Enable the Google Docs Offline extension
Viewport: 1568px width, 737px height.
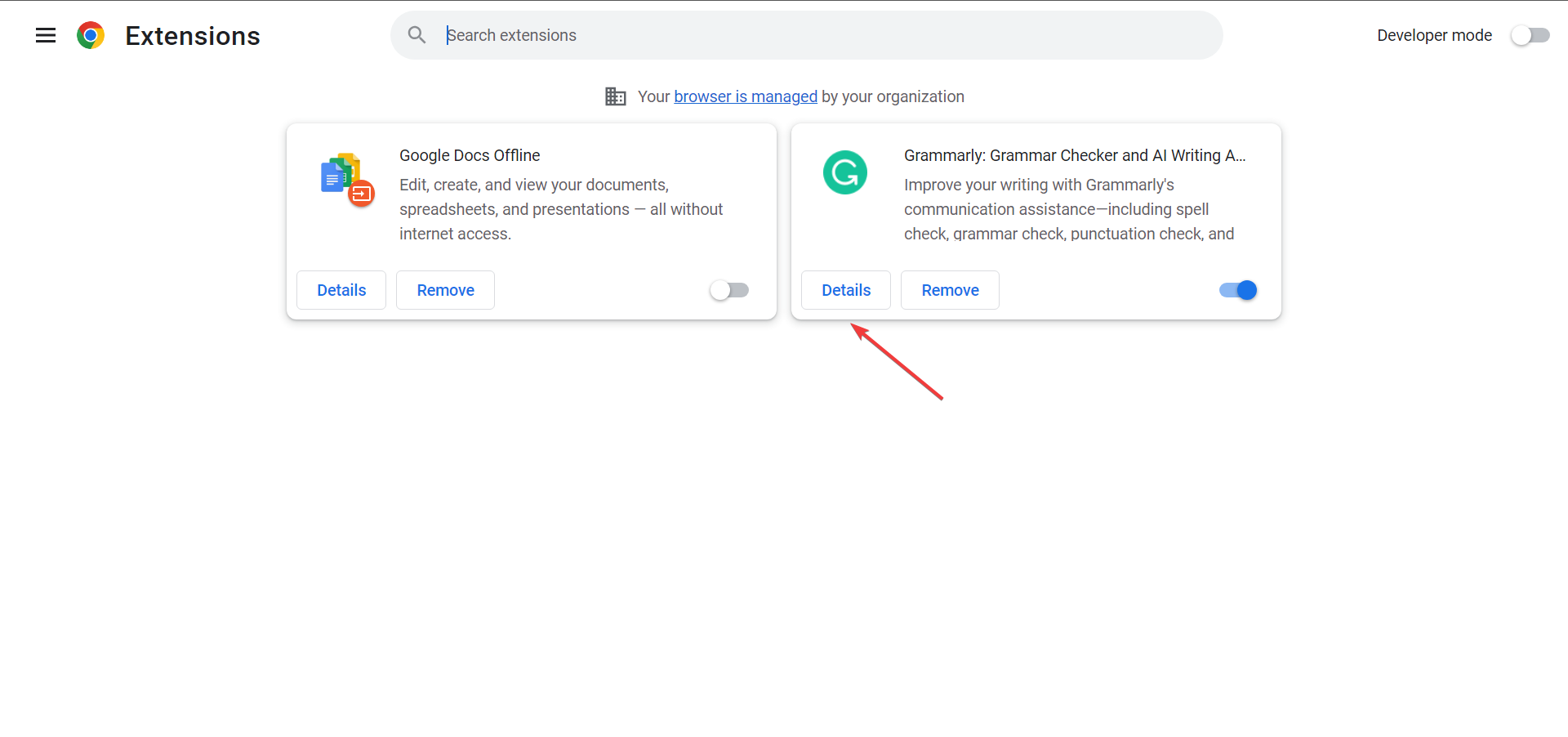[x=729, y=290]
